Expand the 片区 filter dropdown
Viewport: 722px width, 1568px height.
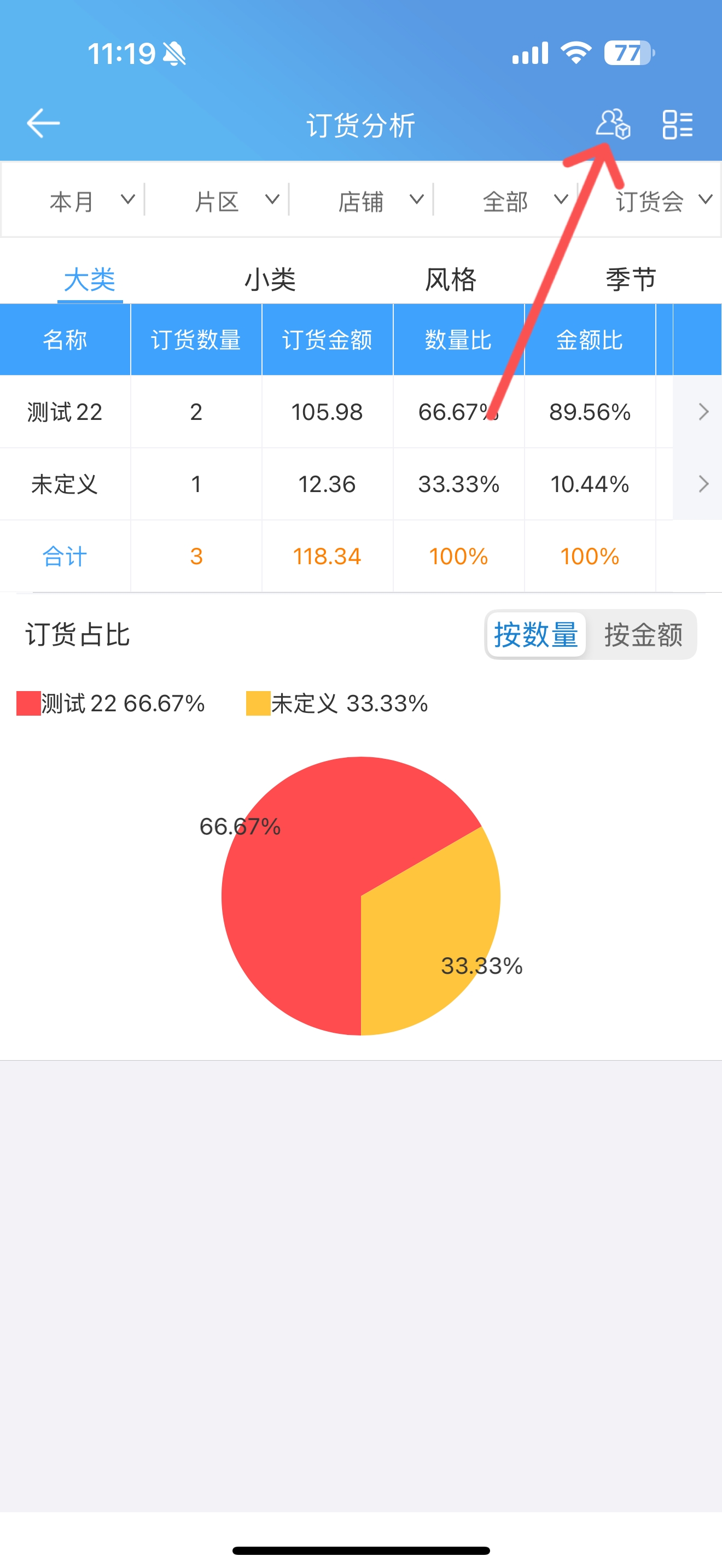(236, 200)
